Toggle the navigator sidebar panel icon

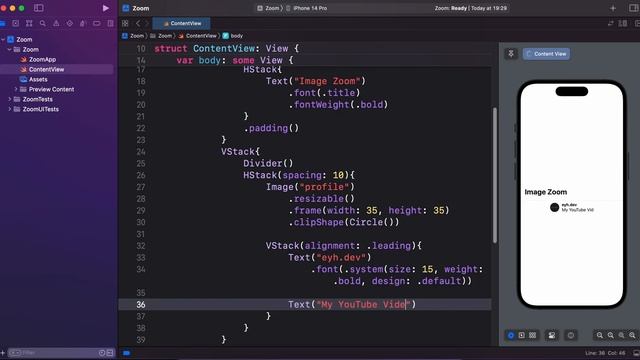[39, 8]
